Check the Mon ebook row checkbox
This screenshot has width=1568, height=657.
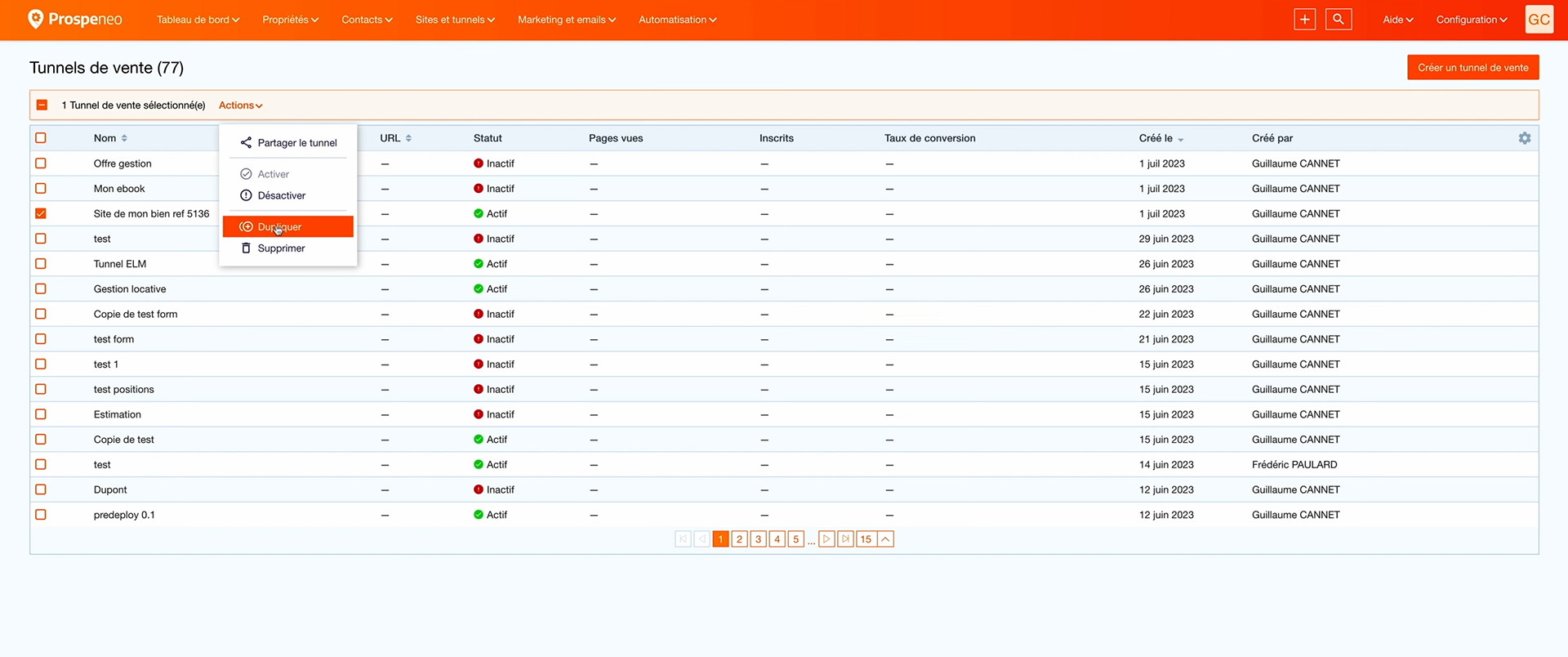pyautogui.click(x=41, y=189)
